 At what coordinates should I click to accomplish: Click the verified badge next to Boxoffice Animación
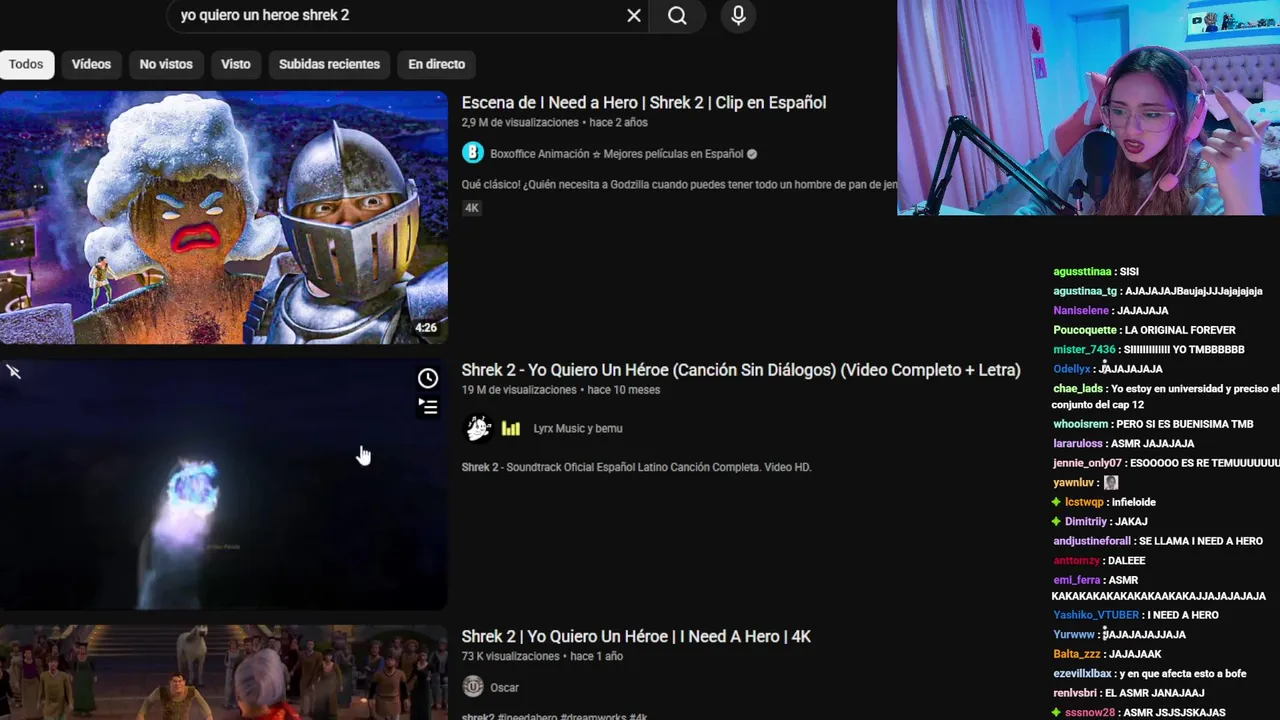coord(752,154)
